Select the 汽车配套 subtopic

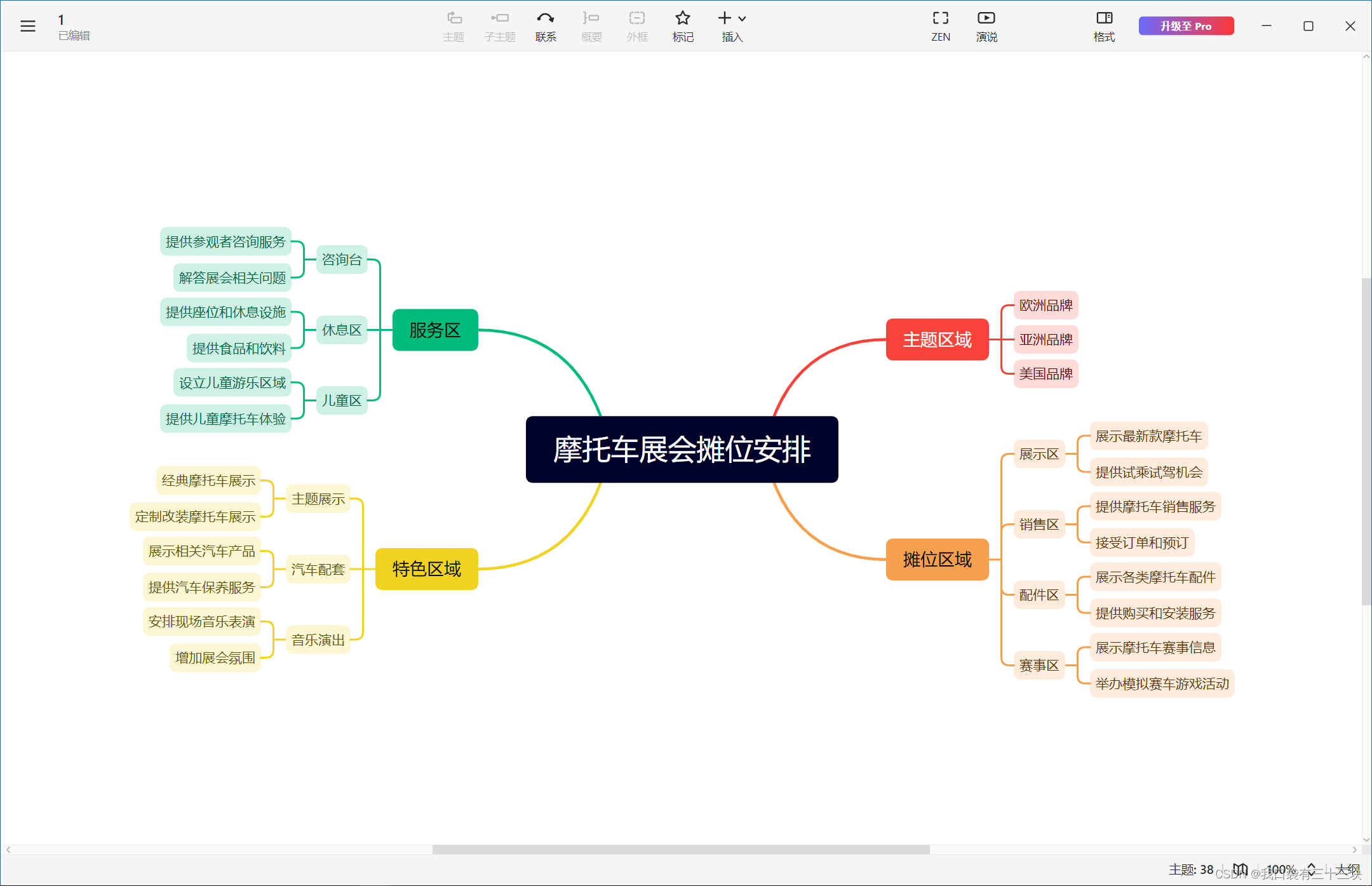click(318, 569)
